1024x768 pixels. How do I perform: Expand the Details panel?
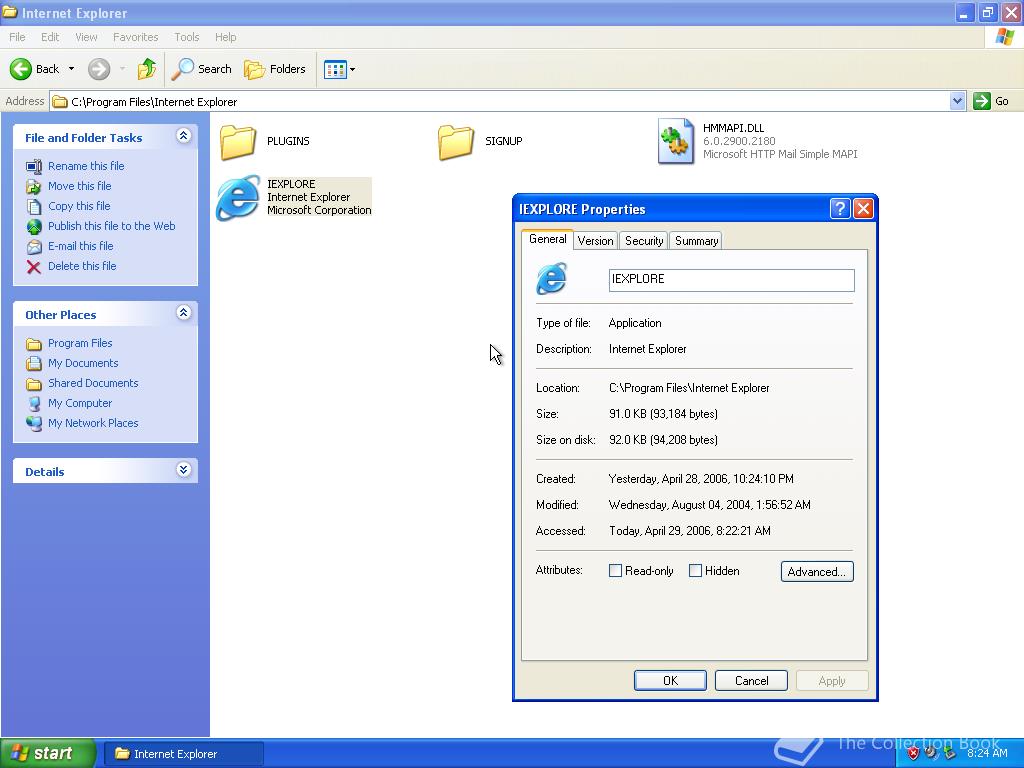184,470
